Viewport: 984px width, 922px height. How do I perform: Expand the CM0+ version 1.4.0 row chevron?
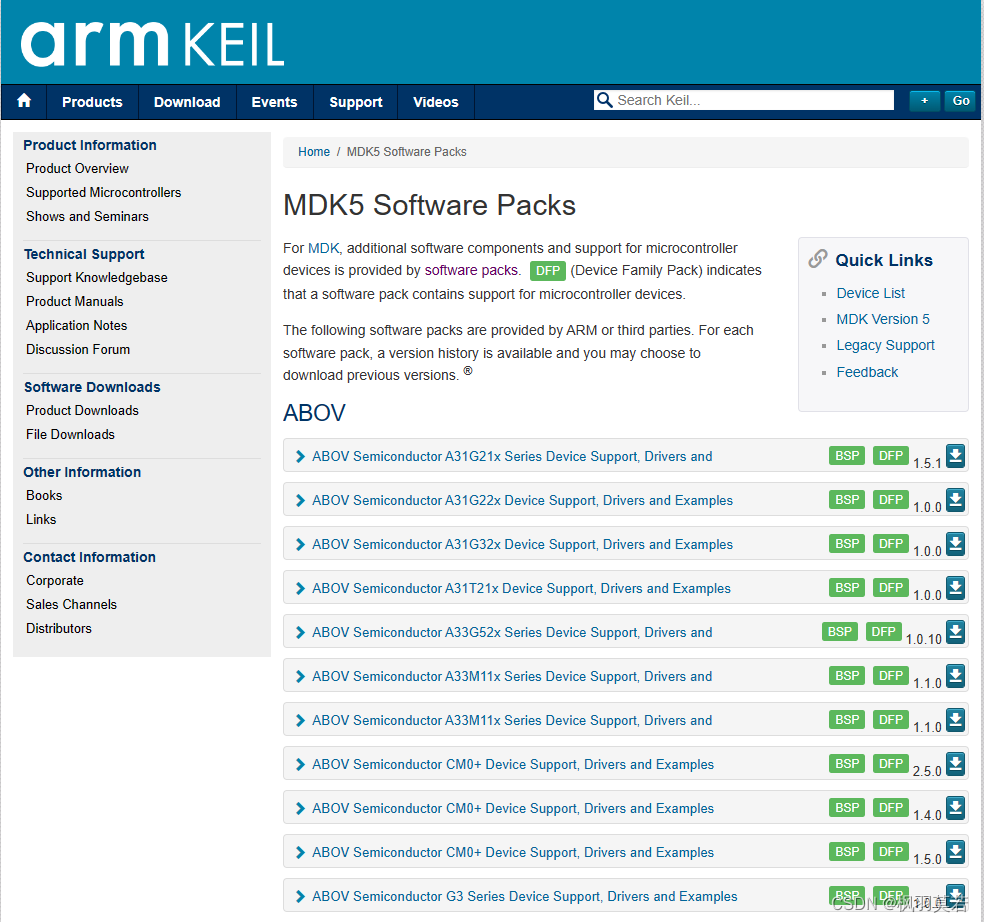click(x=300, y=808)
